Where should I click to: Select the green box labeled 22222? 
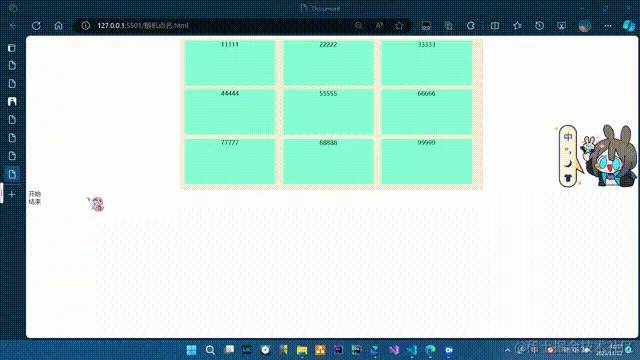point(328,63)
